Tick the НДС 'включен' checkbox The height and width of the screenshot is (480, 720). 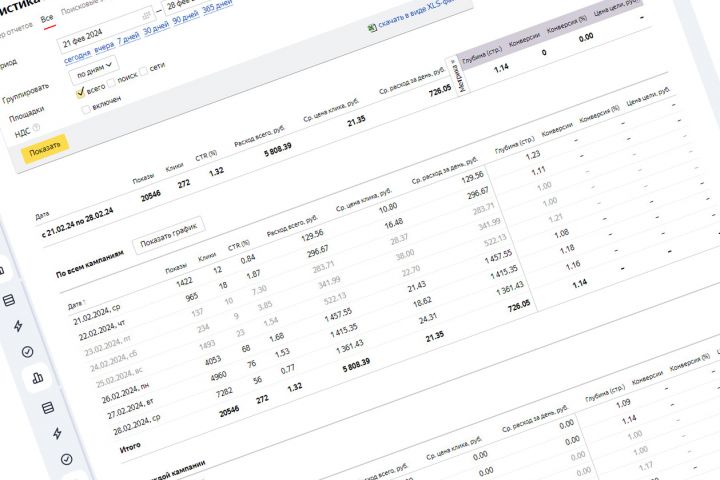click(x=85, y=110)
